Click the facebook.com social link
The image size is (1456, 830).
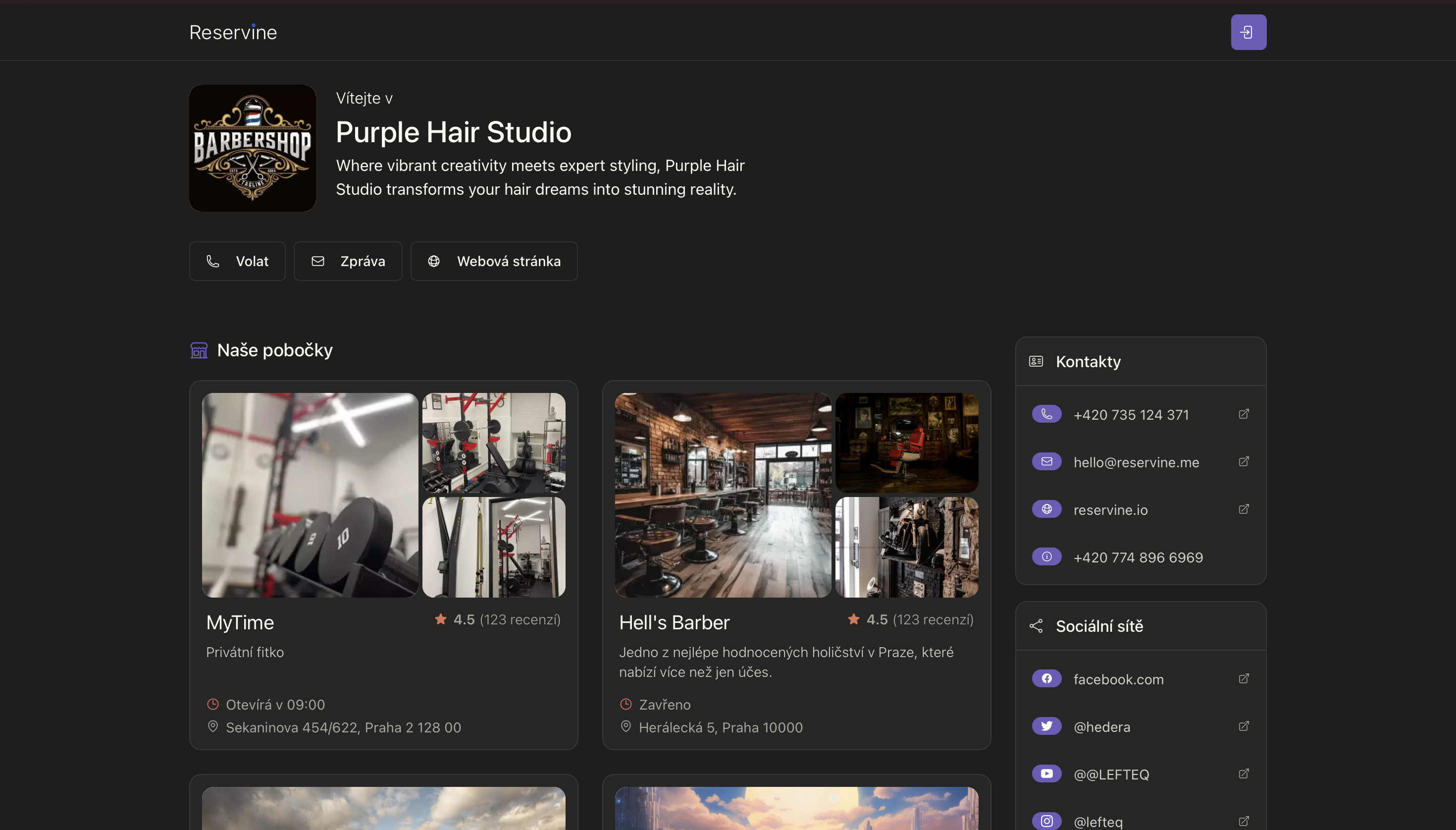tap(1118, 679)
